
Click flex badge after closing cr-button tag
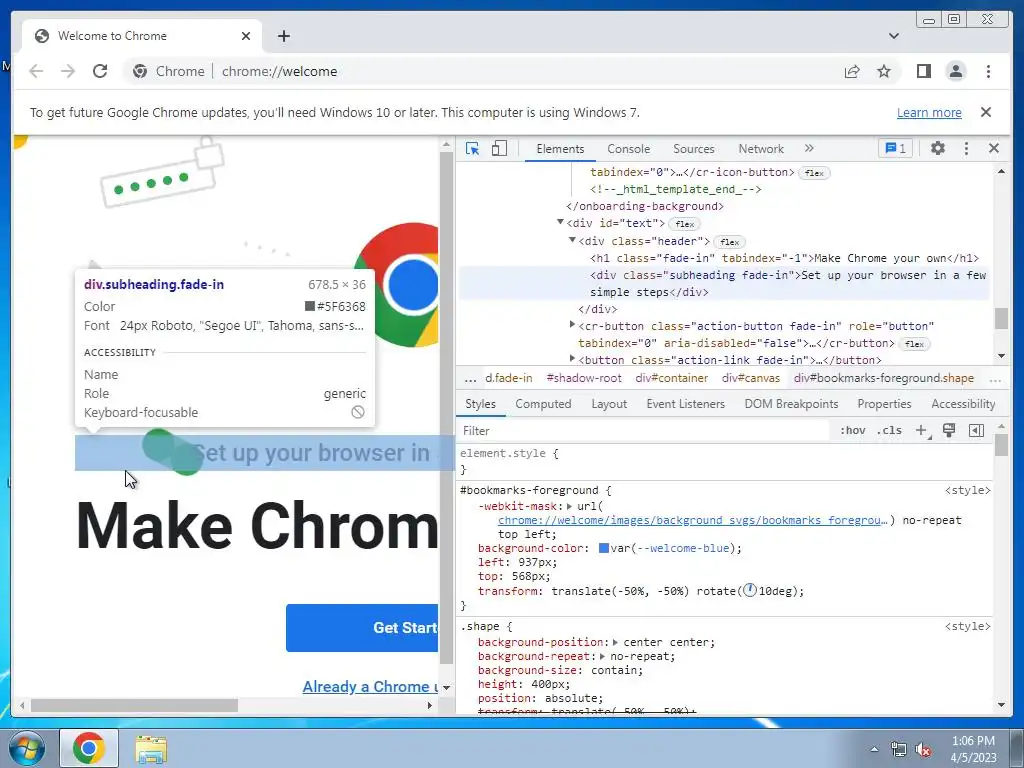(x=914, y=344)
